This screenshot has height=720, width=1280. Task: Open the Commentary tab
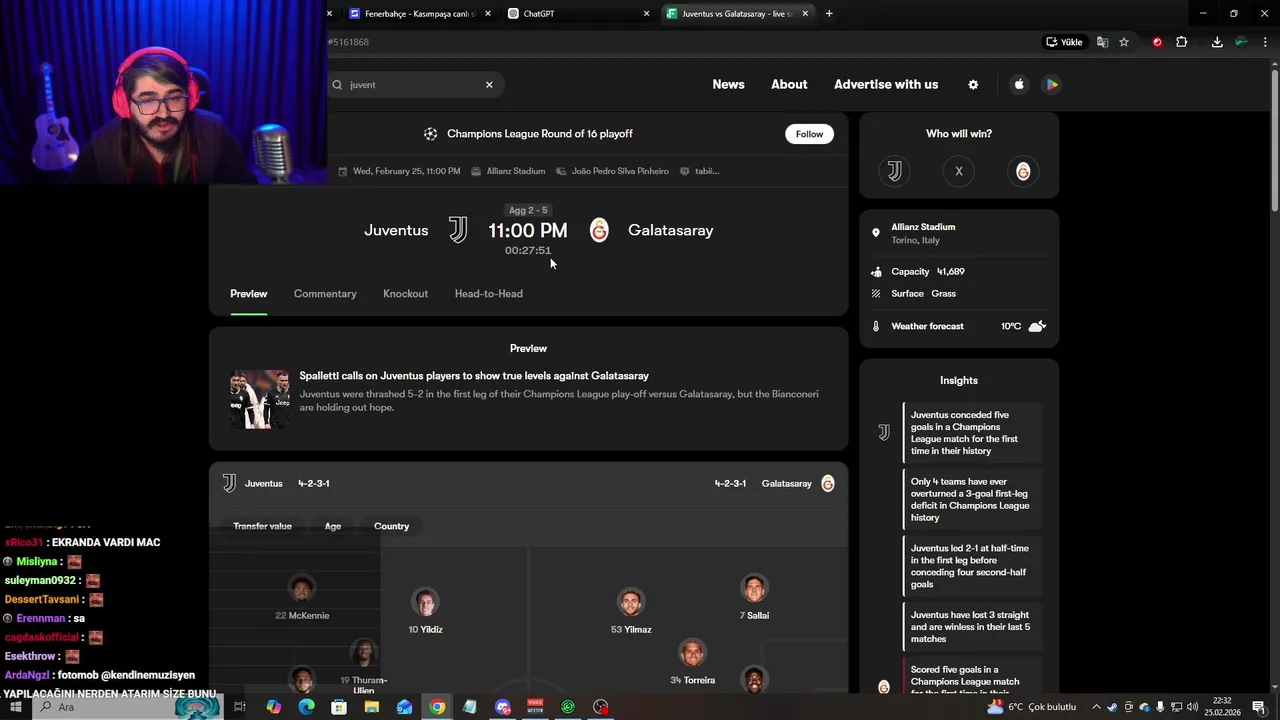(325, 294)
